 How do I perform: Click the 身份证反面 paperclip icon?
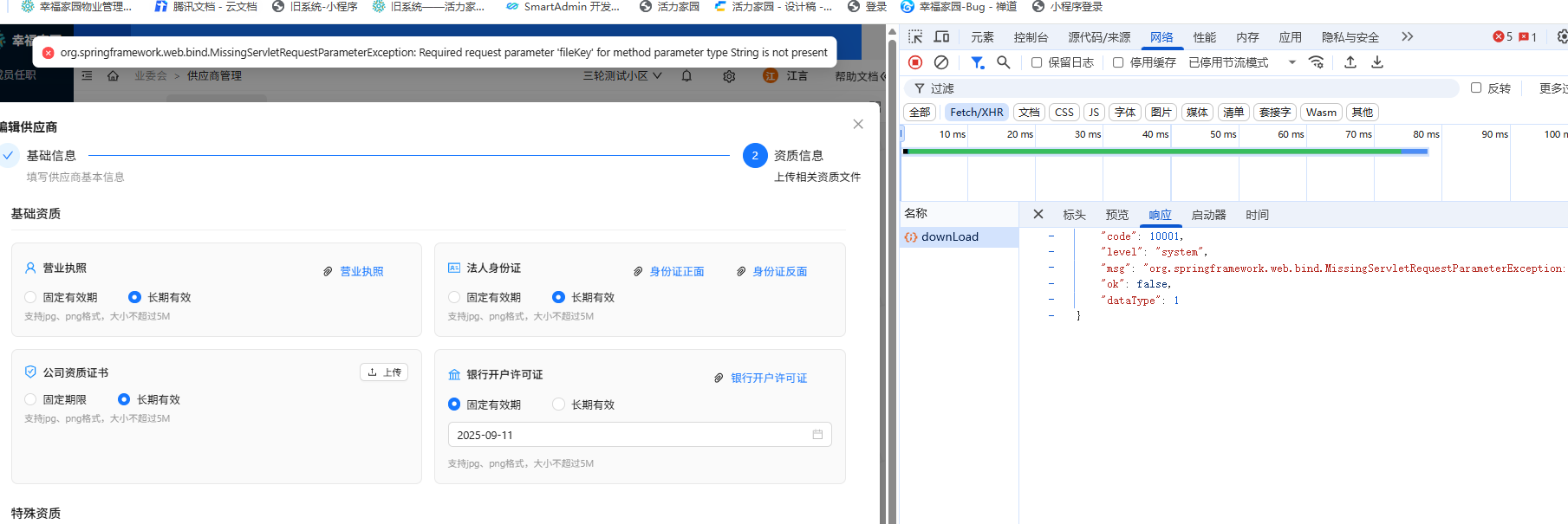coord(741,272)
